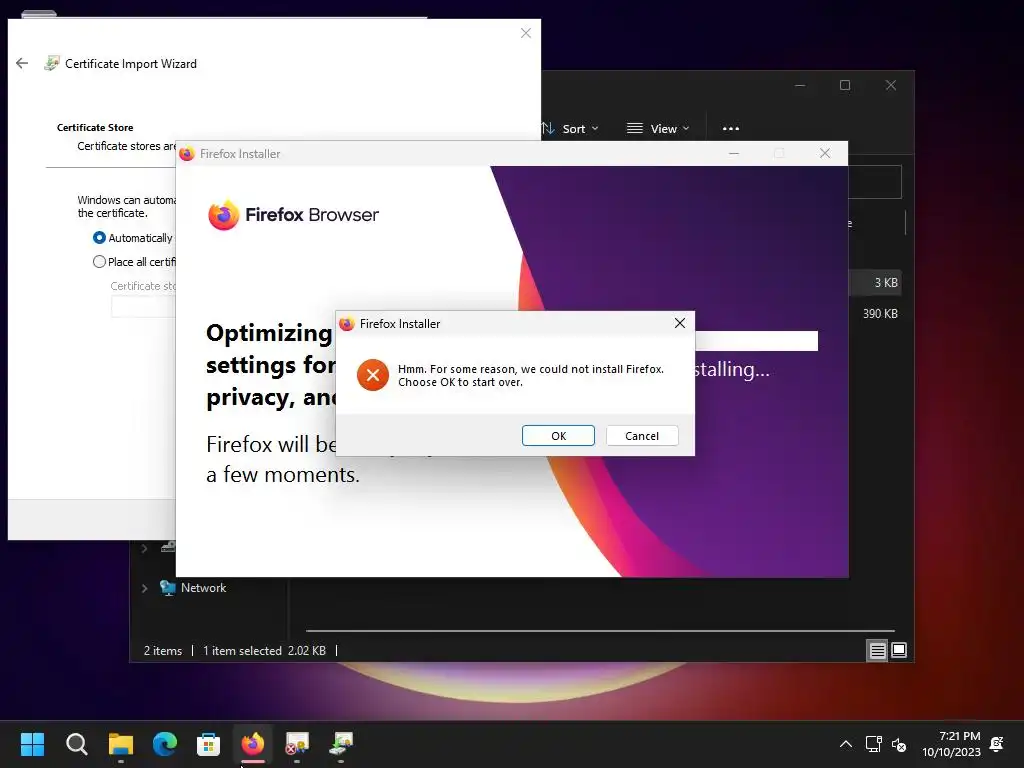Click the red error icon in the dialog
The height and width of the screenshot is (768, 1024).
click(x=373, y=375)
